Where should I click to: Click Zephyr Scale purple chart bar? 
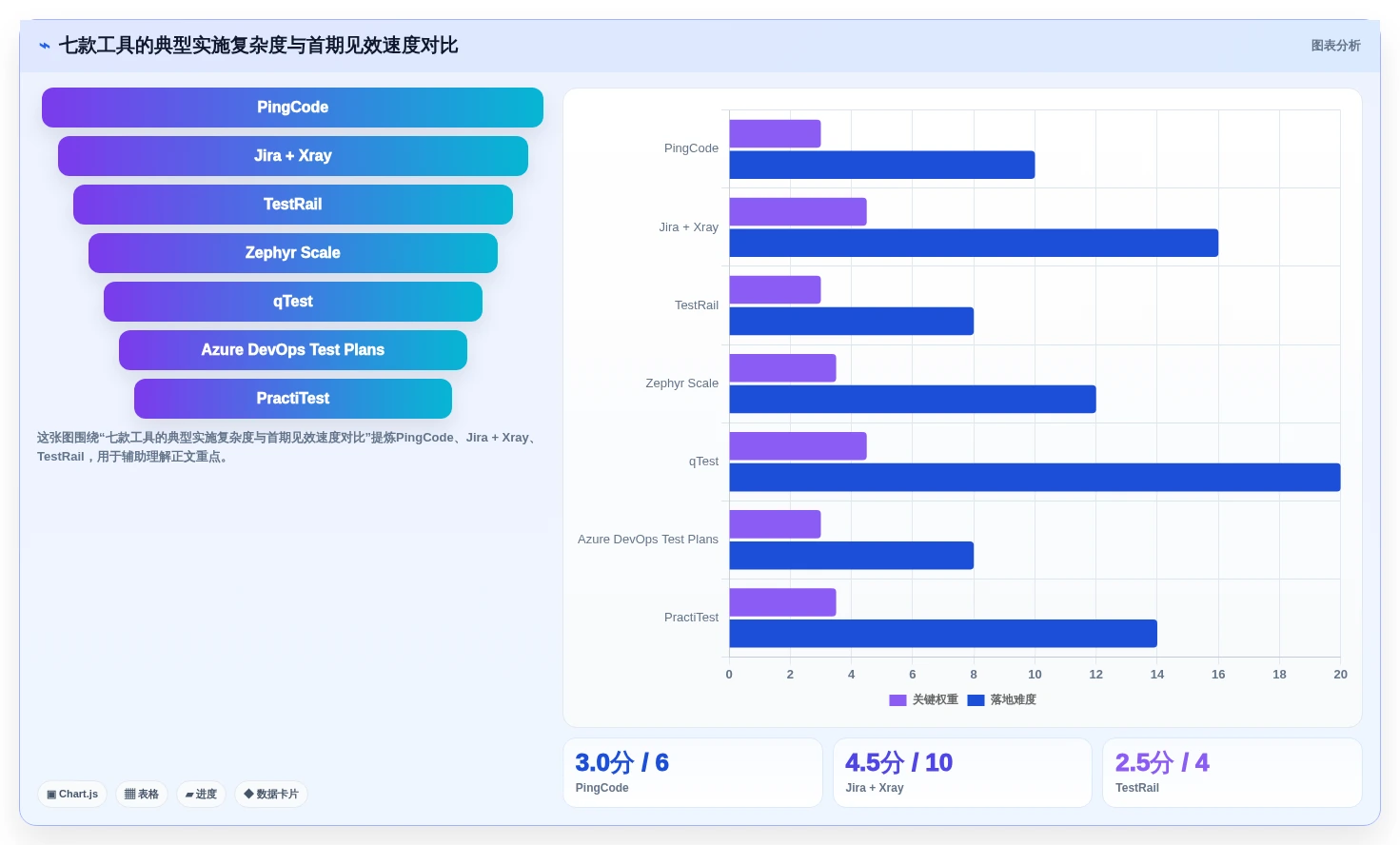(782, 368)
